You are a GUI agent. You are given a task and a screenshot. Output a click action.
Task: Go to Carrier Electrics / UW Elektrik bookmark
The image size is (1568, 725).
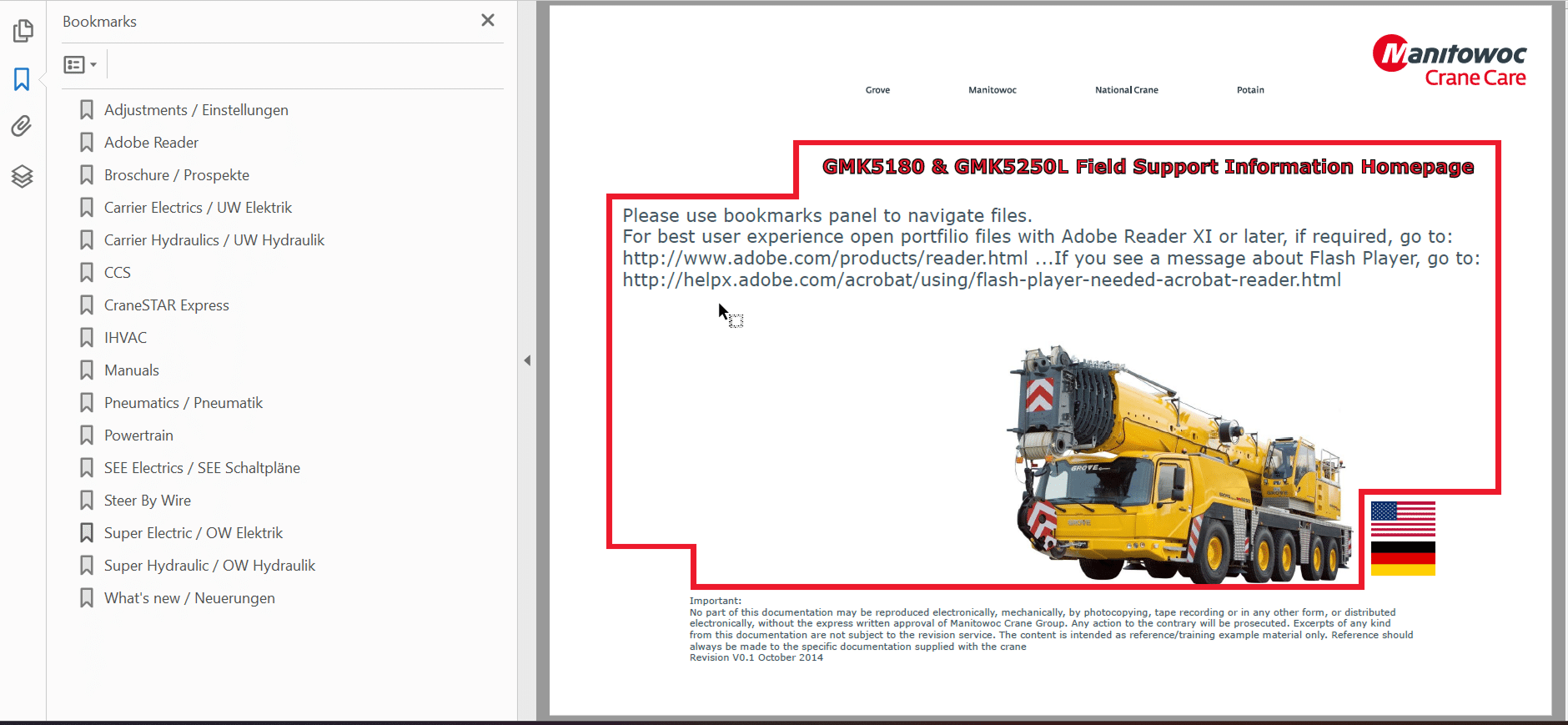point(198,208)
